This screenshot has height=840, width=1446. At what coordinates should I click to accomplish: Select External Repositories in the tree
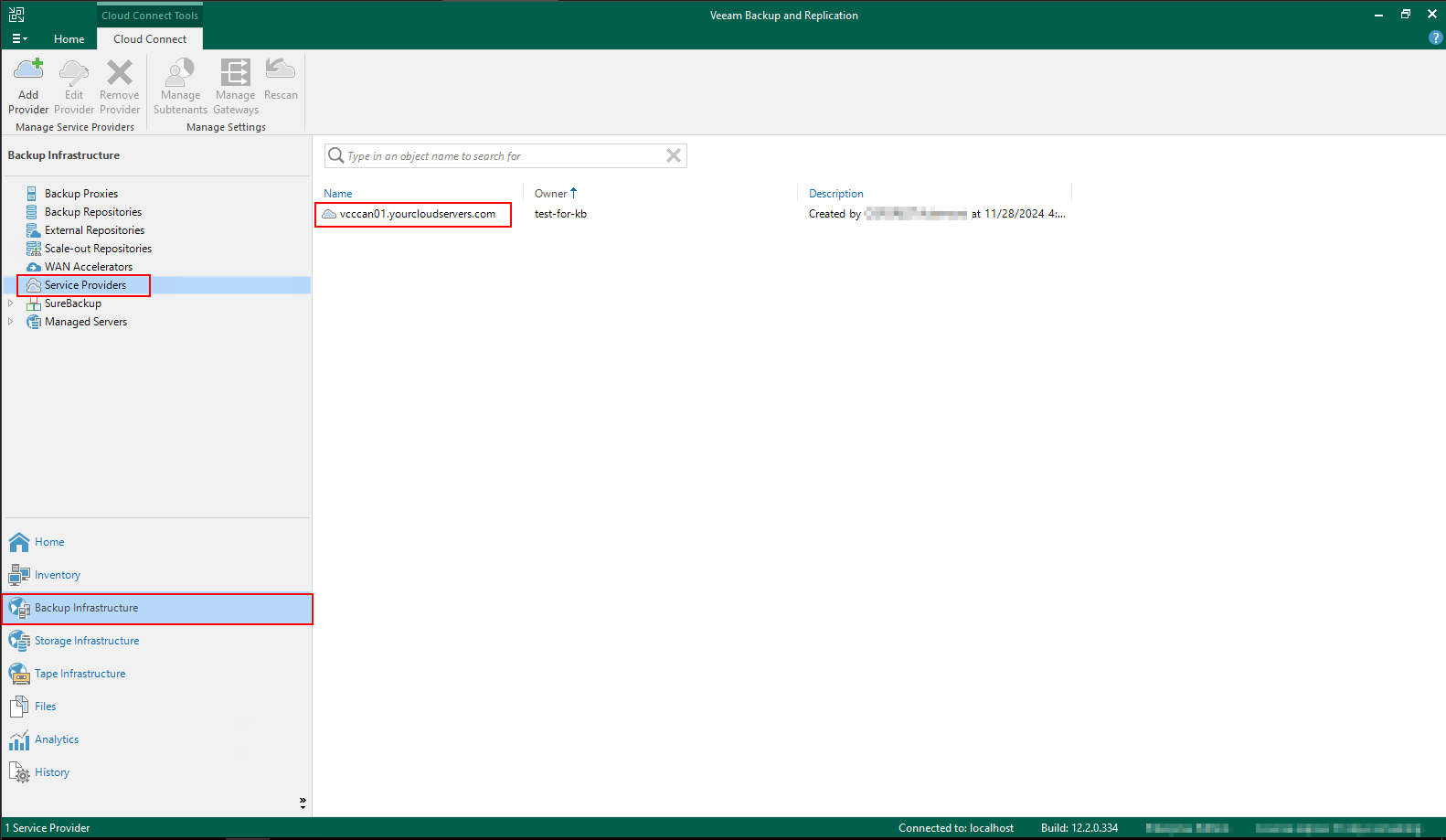(x=94, y=230)
